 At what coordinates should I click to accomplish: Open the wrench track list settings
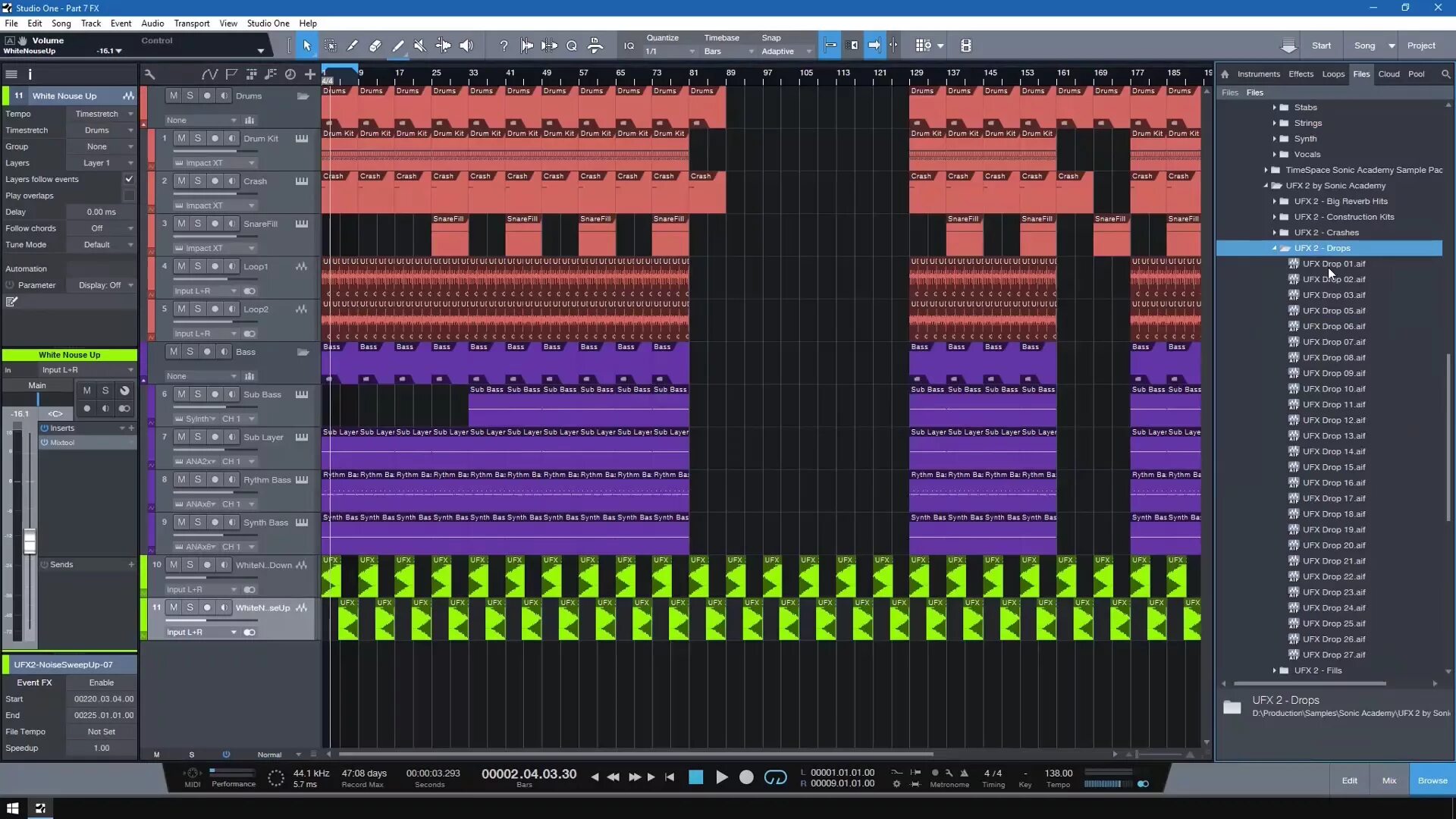pos(149,74)
